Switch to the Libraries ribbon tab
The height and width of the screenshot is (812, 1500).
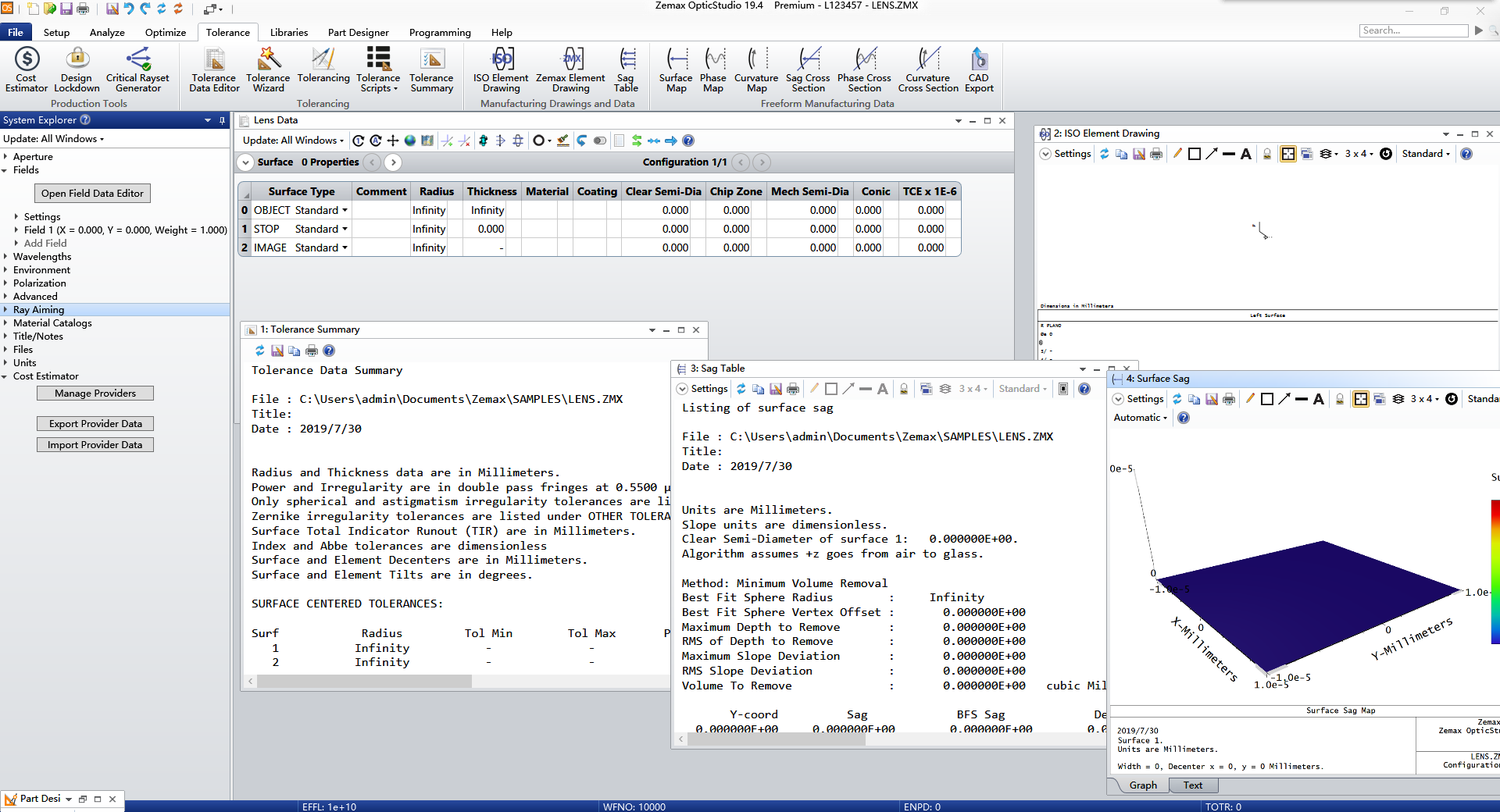tap(289, 32)
